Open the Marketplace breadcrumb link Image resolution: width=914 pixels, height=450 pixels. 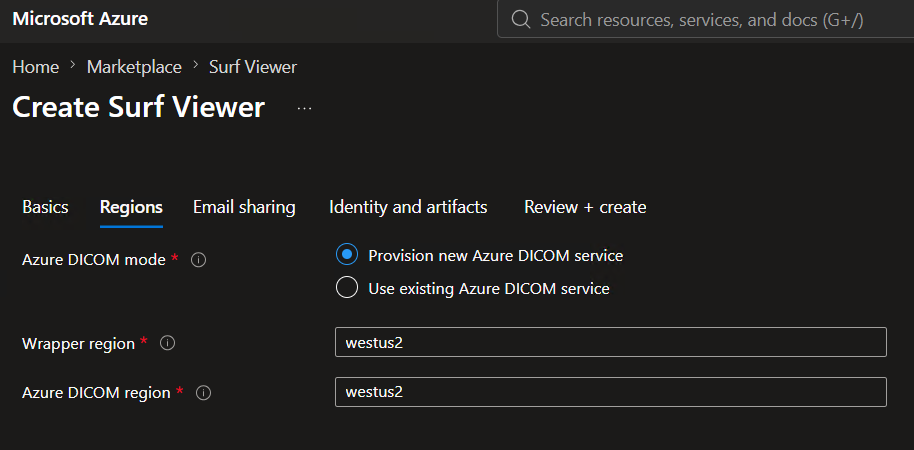[134, 67]
